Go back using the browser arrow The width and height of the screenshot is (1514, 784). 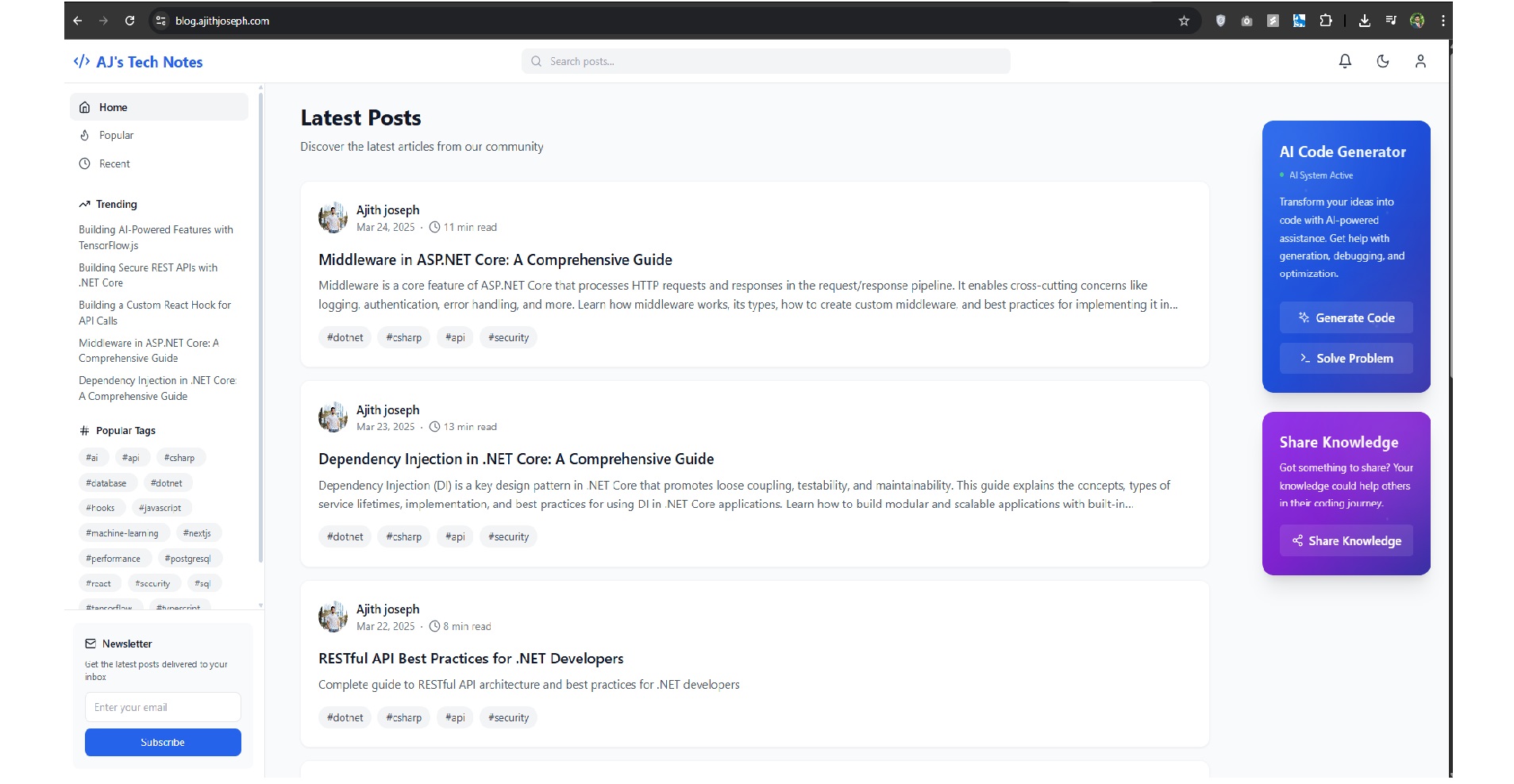tap(77, 21)
